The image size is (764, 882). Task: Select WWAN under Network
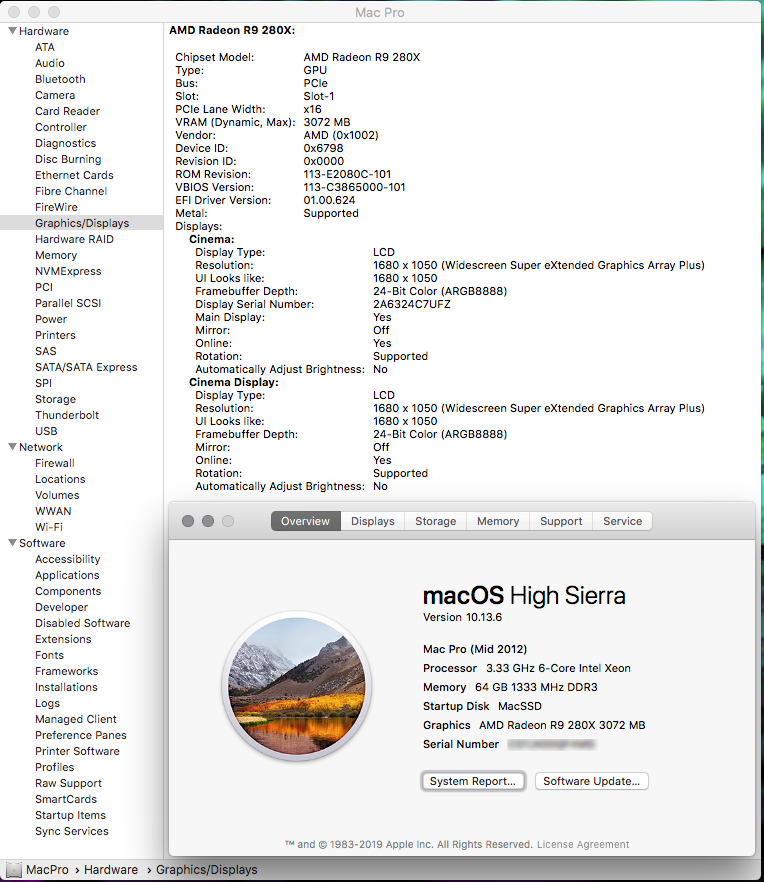[53, 511]
